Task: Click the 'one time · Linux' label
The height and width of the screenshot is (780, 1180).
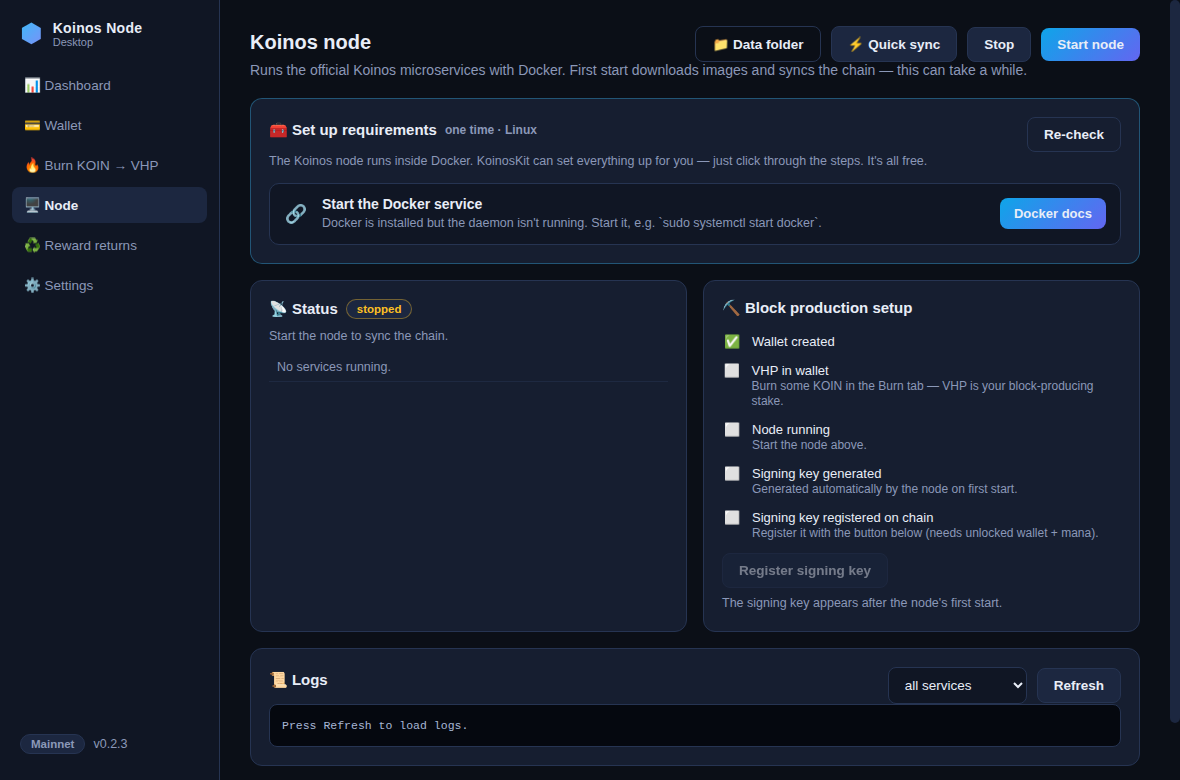Action: tap(491, 130)
